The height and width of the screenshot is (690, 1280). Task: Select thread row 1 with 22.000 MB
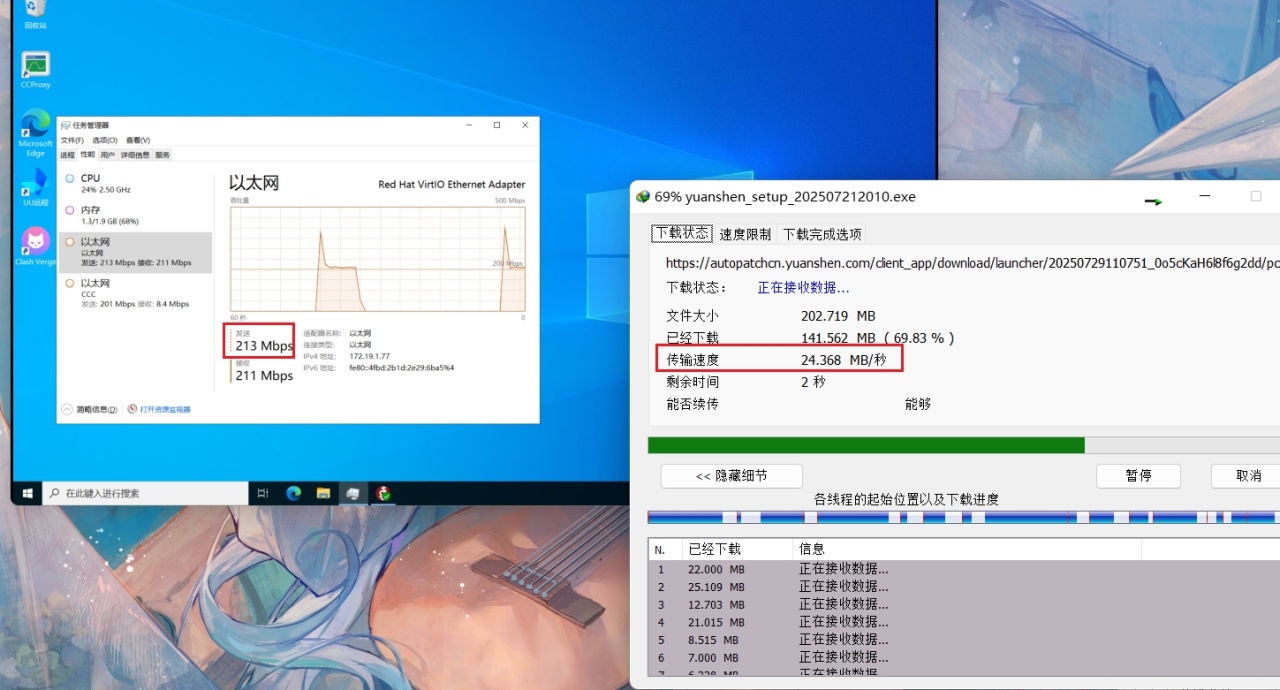click(964, 569)
